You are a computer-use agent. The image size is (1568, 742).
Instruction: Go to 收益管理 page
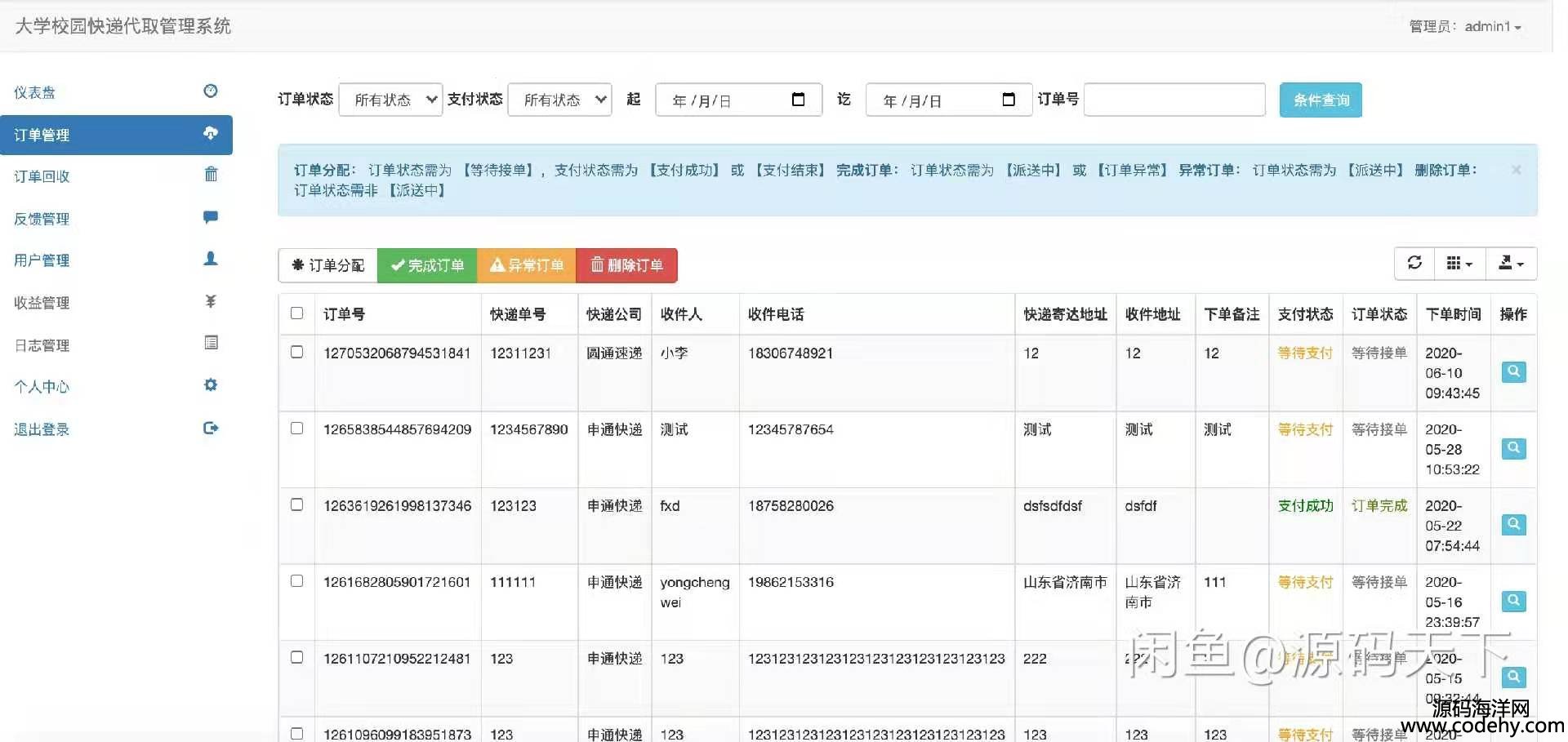pos(116,303)
